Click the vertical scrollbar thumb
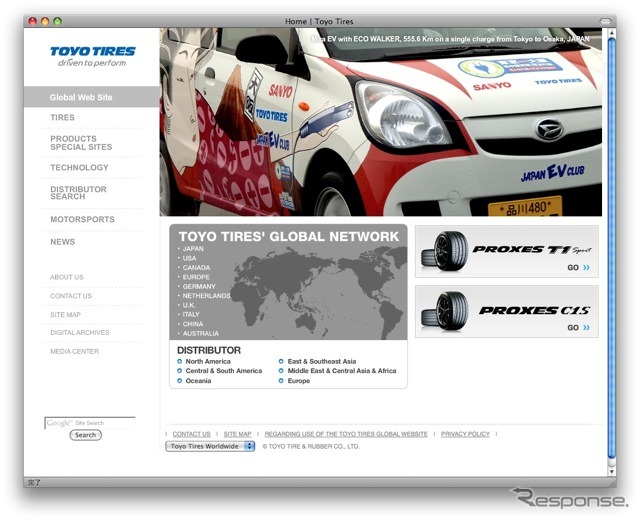The image size is (640, 520). click(x=611, y=248)
